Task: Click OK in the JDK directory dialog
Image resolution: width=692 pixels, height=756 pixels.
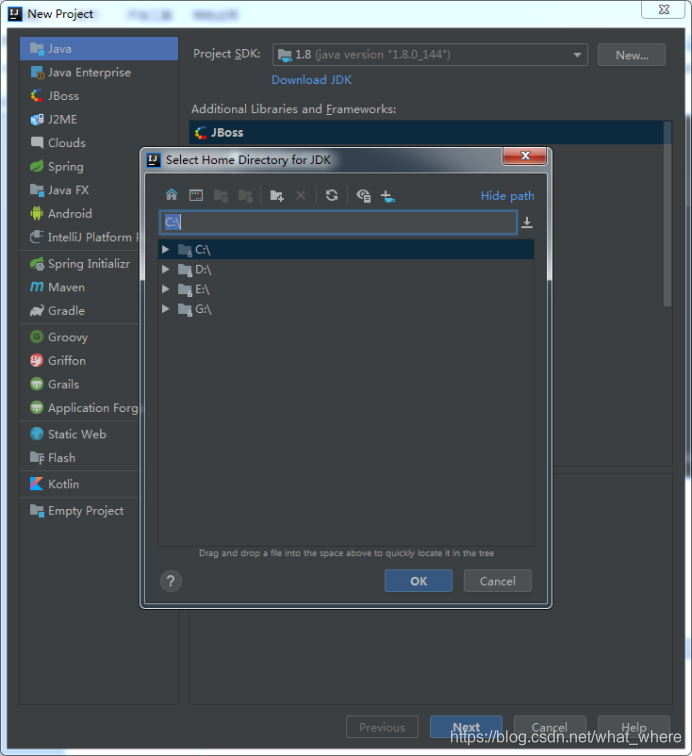Action: click(x=419, y=581)
